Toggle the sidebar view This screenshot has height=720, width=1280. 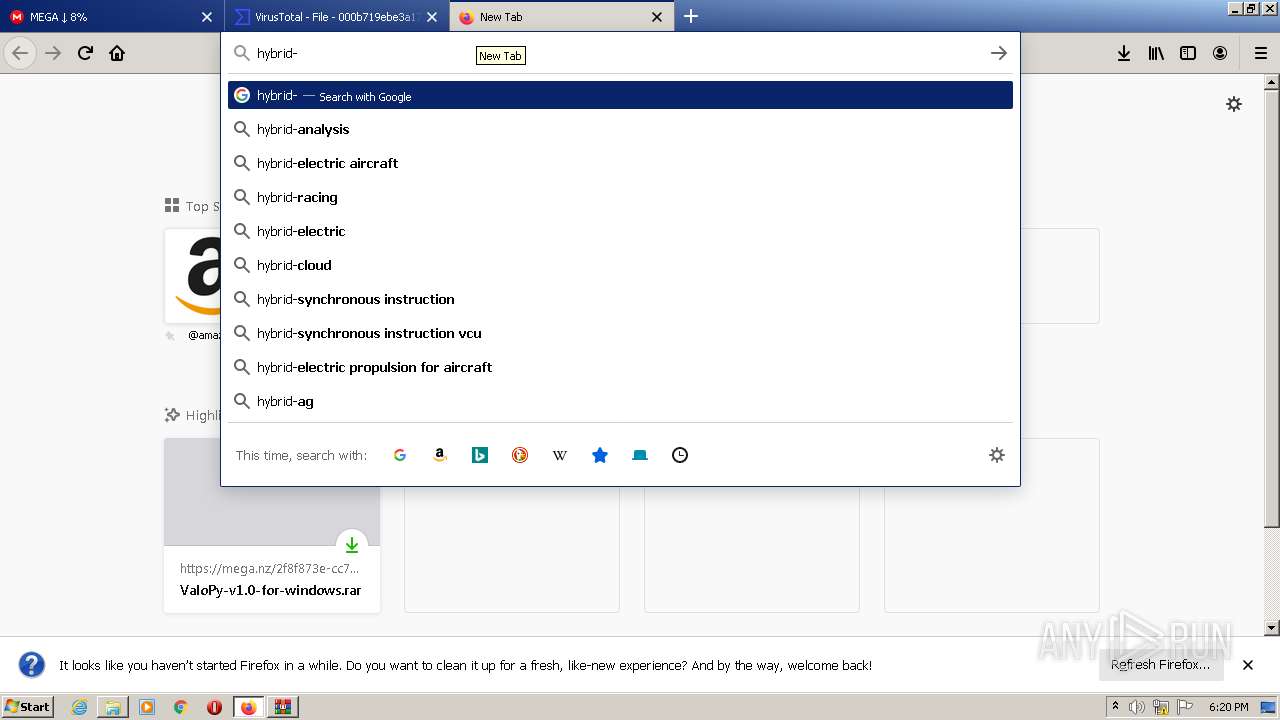tap(1188, 53)
